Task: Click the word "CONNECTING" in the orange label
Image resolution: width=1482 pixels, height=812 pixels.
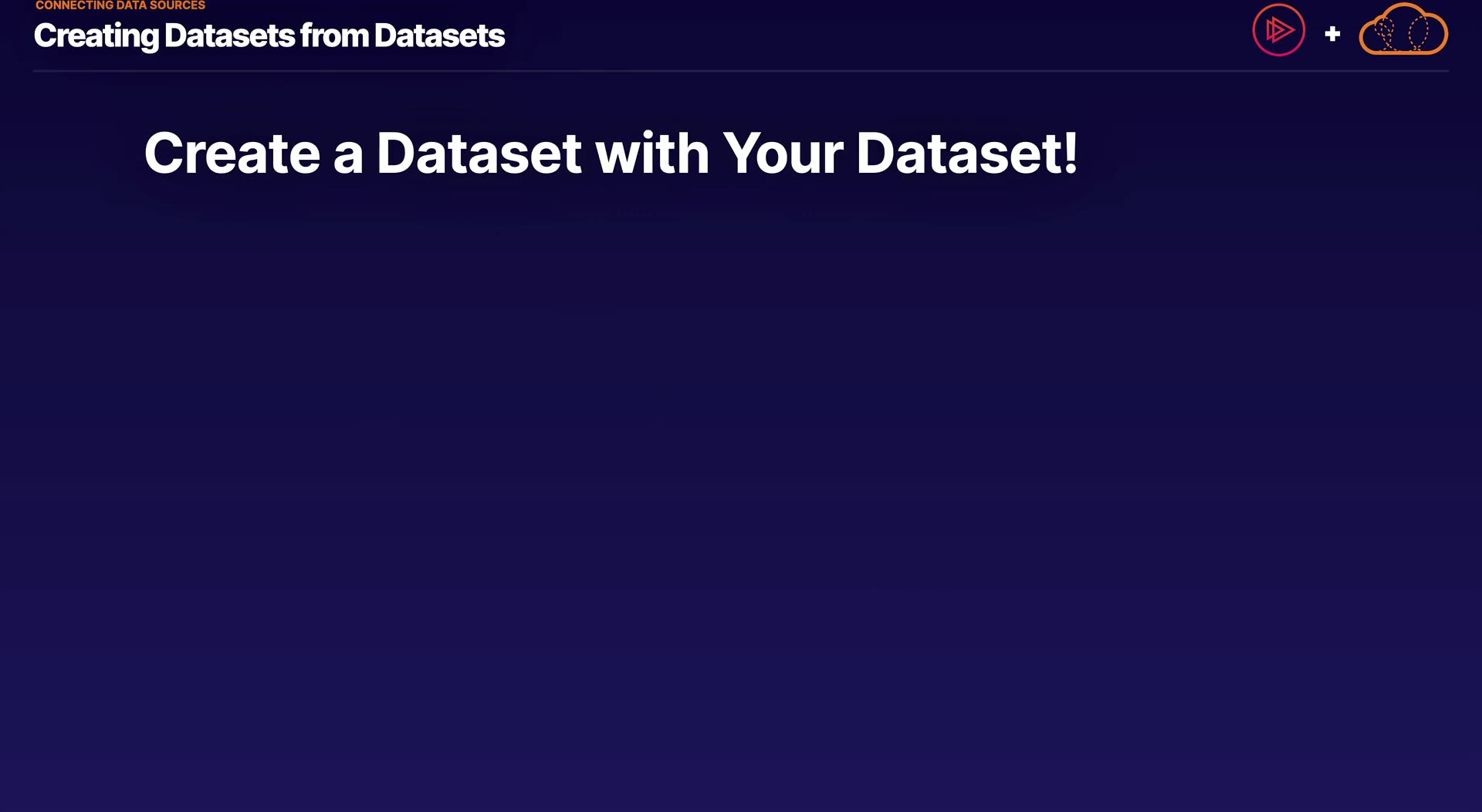Action: click(x=74, y=5)
